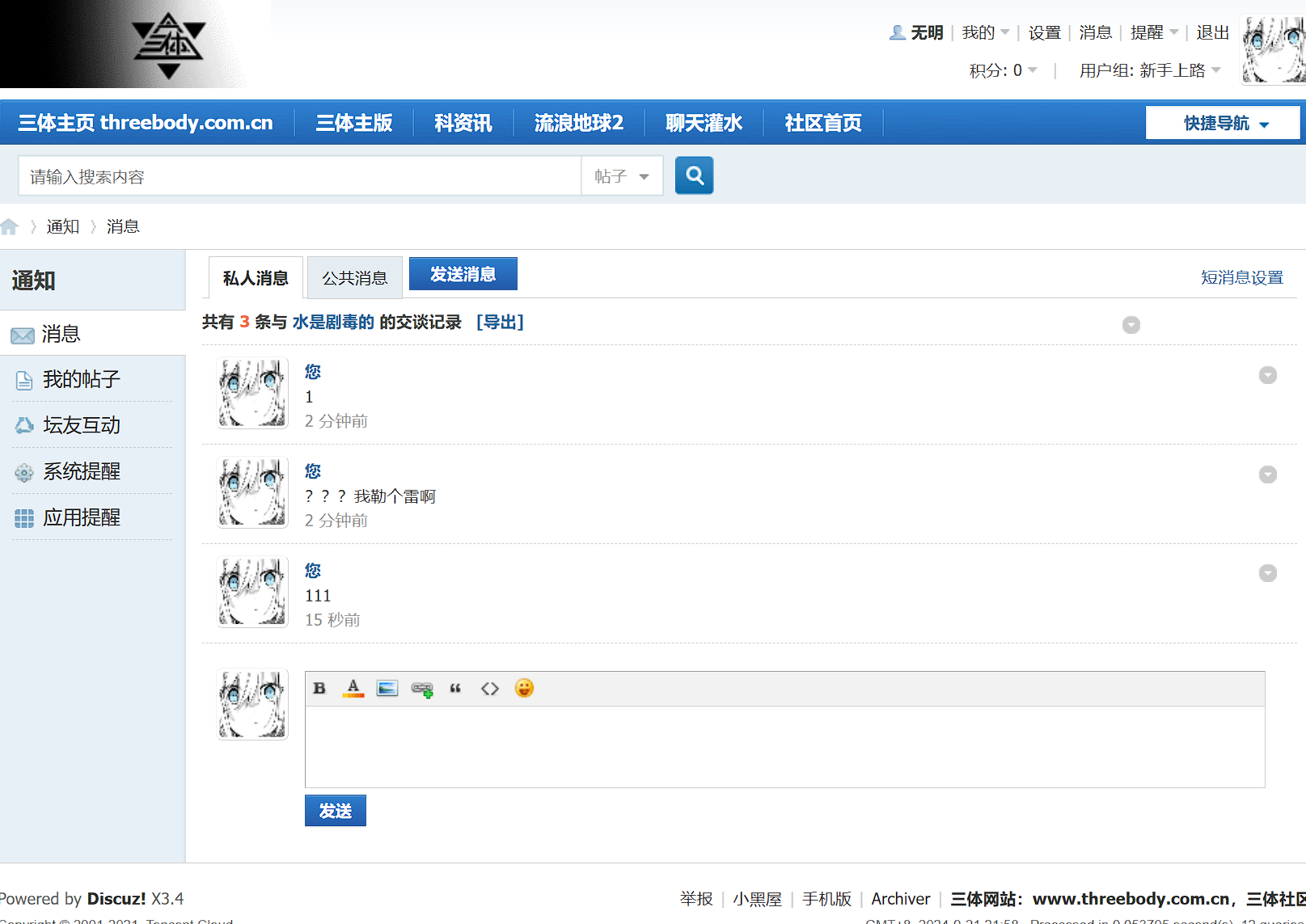The height and width of the screenshot is (924, 1306).
Task: Insert a quote block in editor
Action: [x=455, y=689]
